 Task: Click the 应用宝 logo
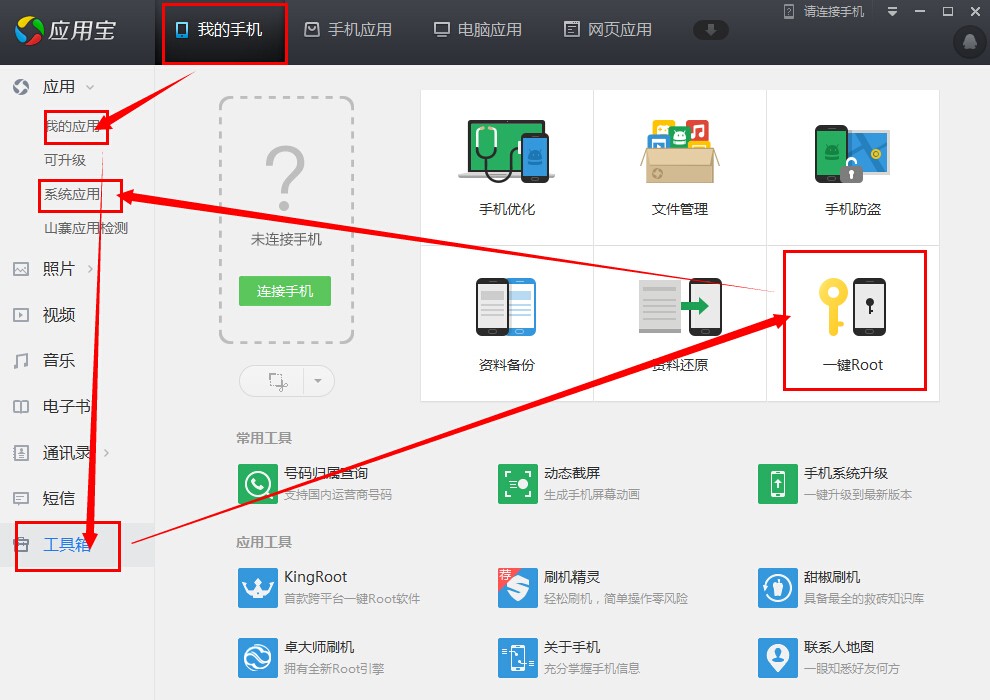click(x=66, y=30)
